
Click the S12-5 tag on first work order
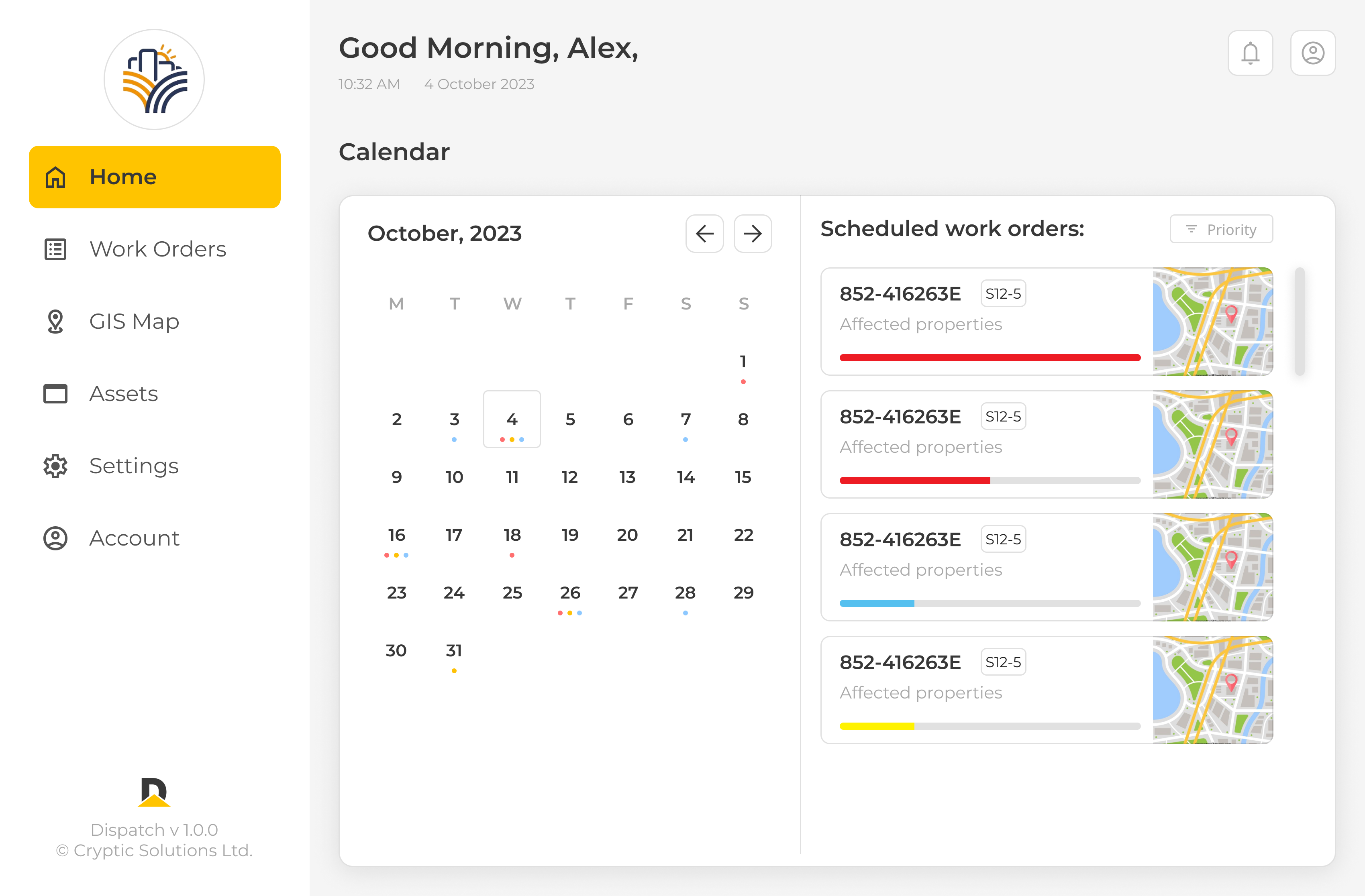click(x=1002, y=293)
